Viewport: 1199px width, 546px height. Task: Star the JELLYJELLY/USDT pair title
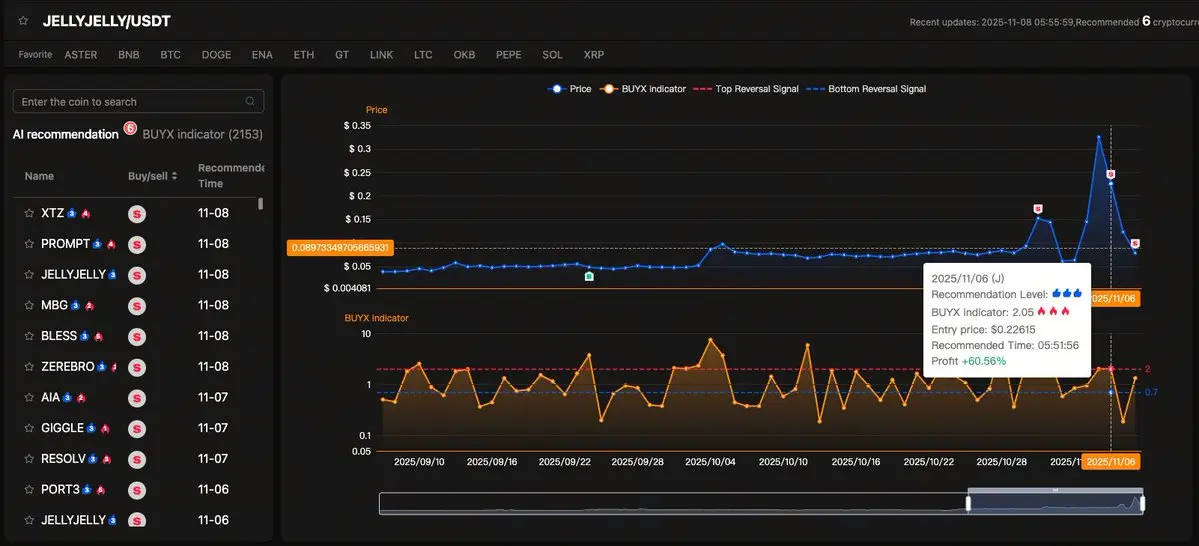click(x=24, y=21)
